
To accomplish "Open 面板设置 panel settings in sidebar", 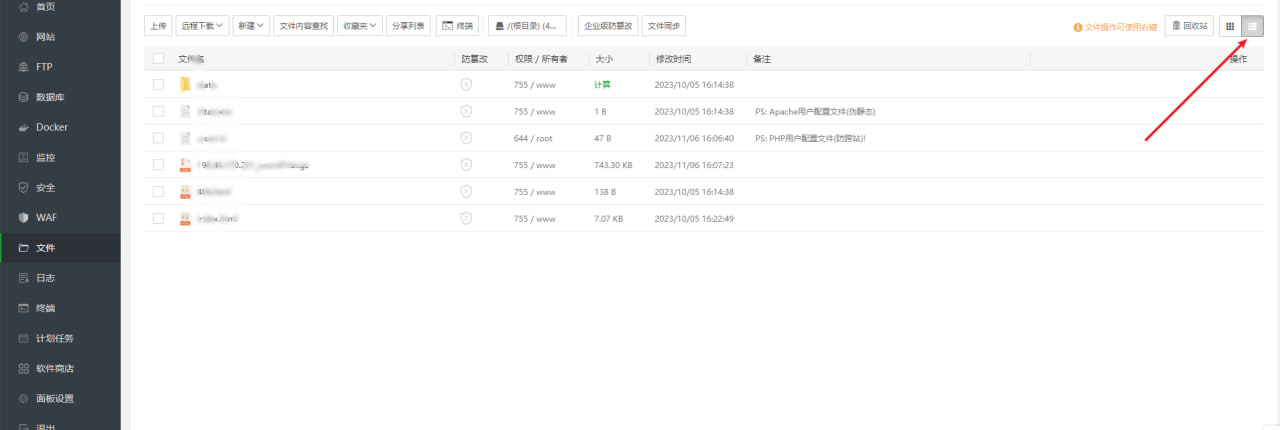I will pyautogui.click(x=60, y=398).
